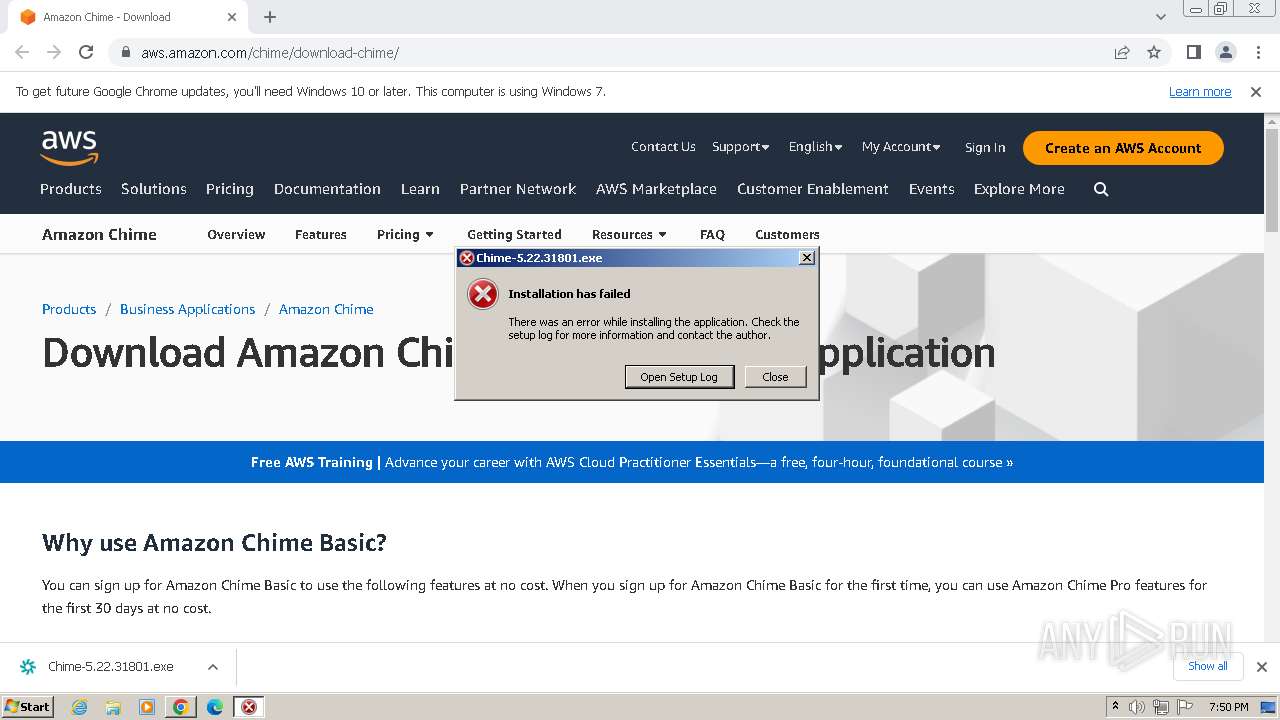The height and width of the screenshot is (720, 1280).
Task: Open a new browser tab
Action: pos(270,17)
